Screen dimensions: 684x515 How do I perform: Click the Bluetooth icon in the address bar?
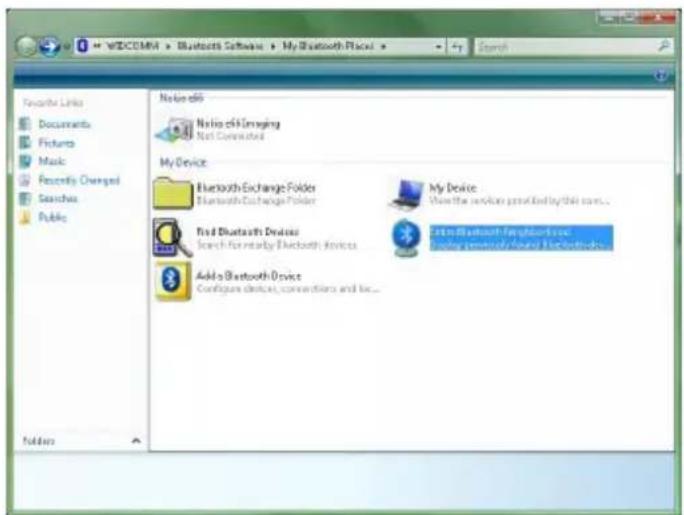coord(82,46)
